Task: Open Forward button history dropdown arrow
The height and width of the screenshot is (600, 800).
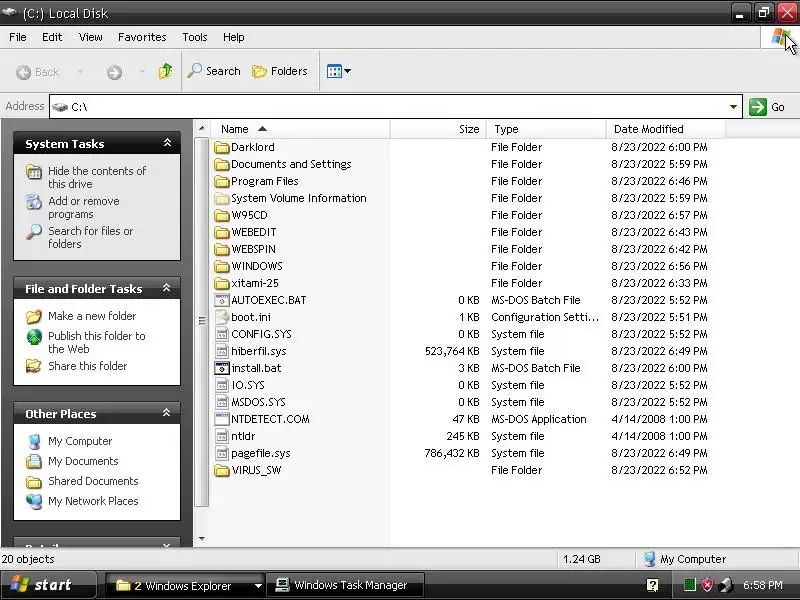Action: pos(142,72)
